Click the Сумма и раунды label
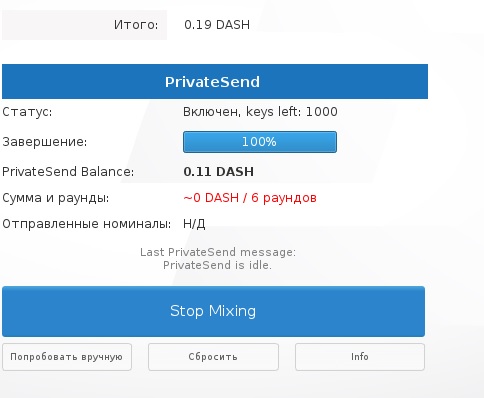Image resolution: width=484 pixels, height=398 pixels. click(56, 198)
